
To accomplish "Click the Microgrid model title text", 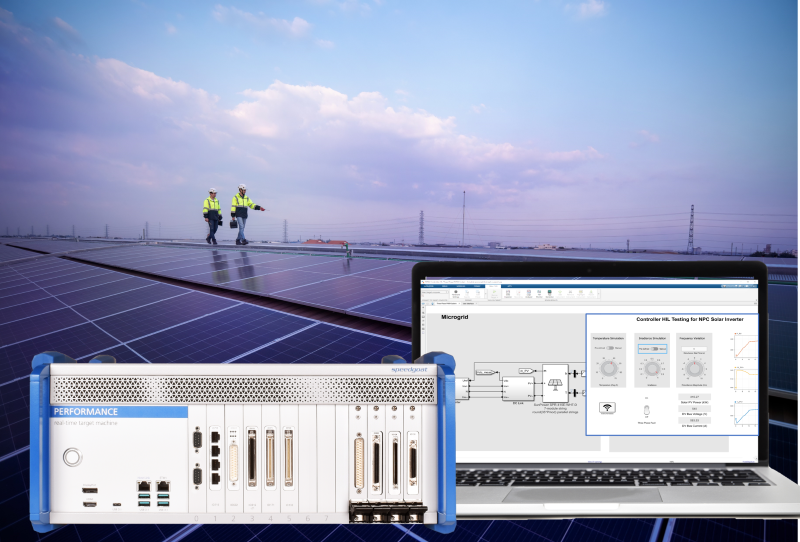I will (x=455, y=317).
